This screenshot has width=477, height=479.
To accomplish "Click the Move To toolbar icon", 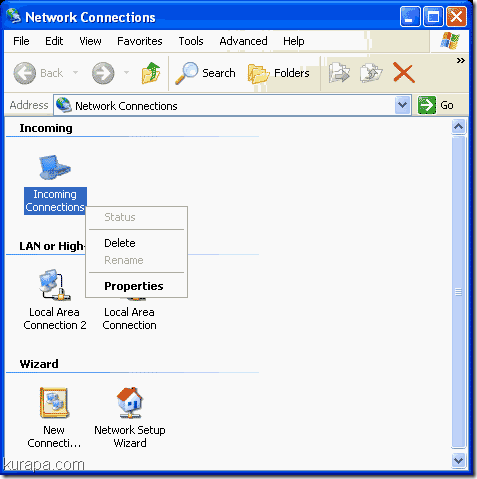I will coord(339,73).
